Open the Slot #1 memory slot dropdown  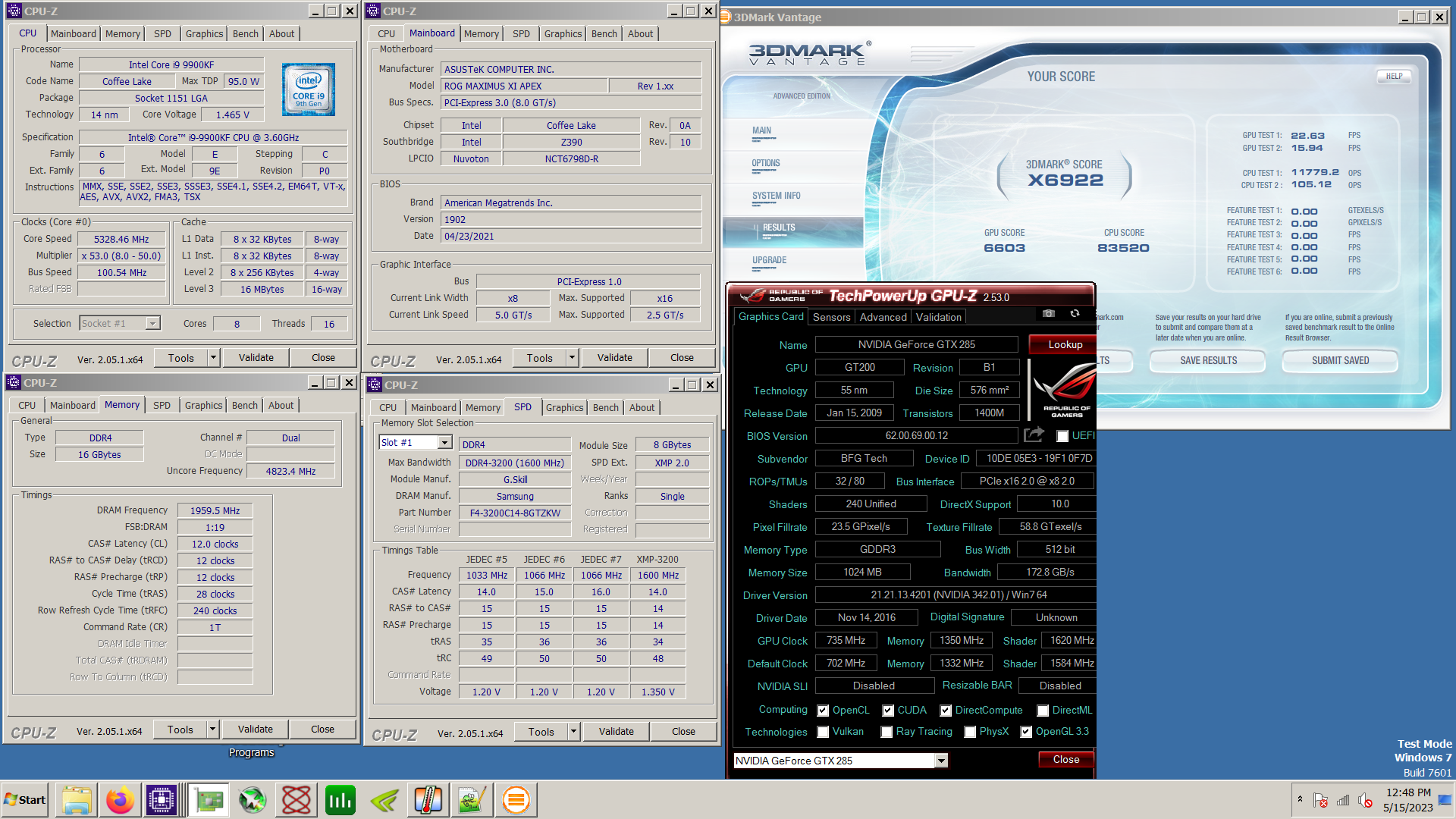tap(445, 443)
